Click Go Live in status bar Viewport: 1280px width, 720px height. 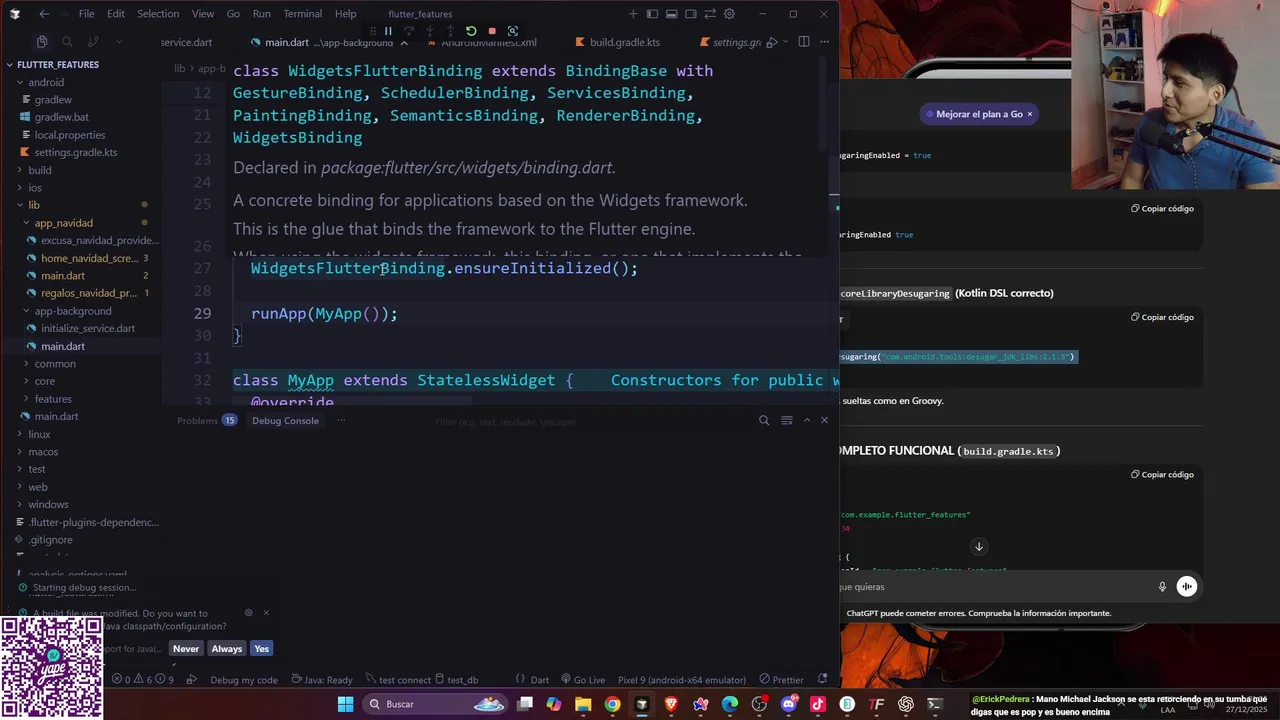(583, 680)
